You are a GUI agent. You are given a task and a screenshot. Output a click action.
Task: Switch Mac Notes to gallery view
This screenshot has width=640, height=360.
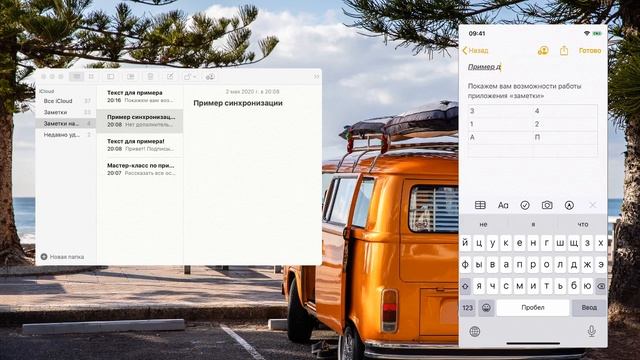tap(91, 77)
